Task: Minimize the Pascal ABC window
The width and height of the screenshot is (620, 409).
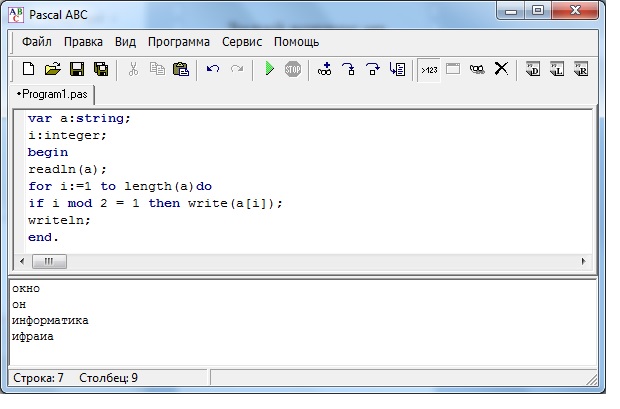Action: pos(511,11)
